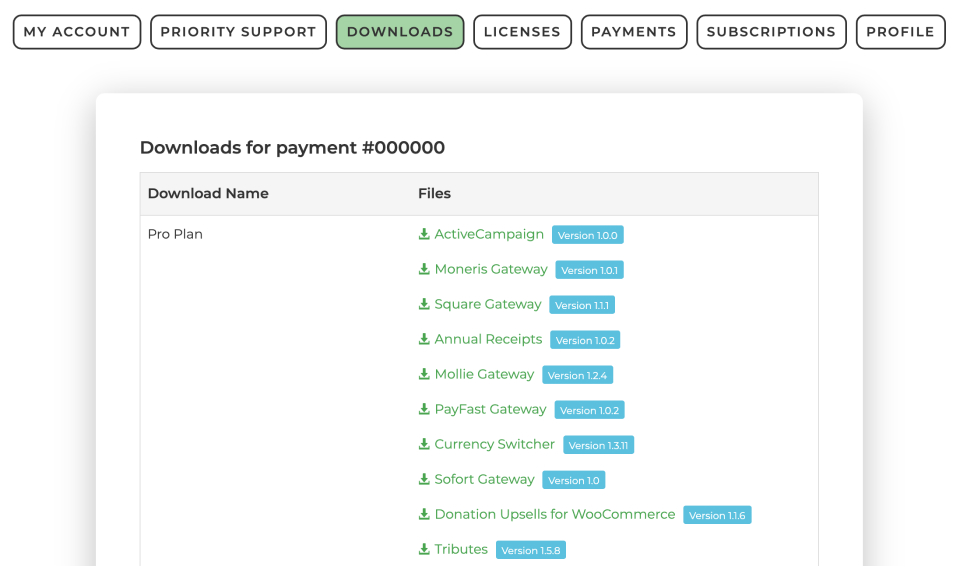Click the Version 1.0 badge beside Sofort Gateway
Viewport: 960px width, 567px height.
(x=574, y=480)
